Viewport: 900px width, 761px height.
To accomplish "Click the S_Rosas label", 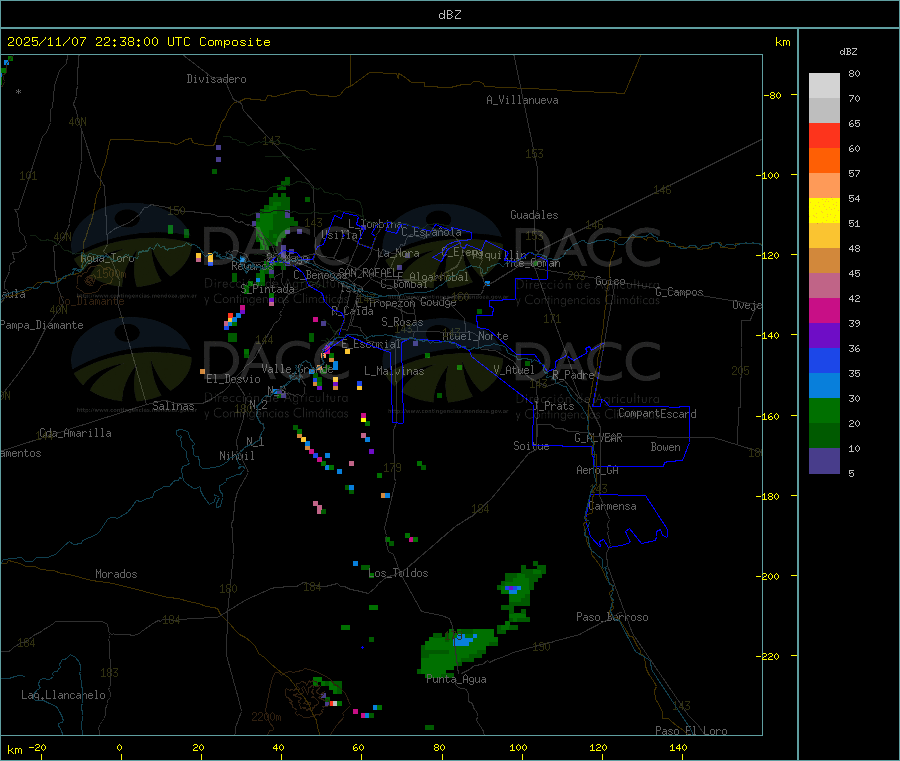I will (x=402, y=322).
